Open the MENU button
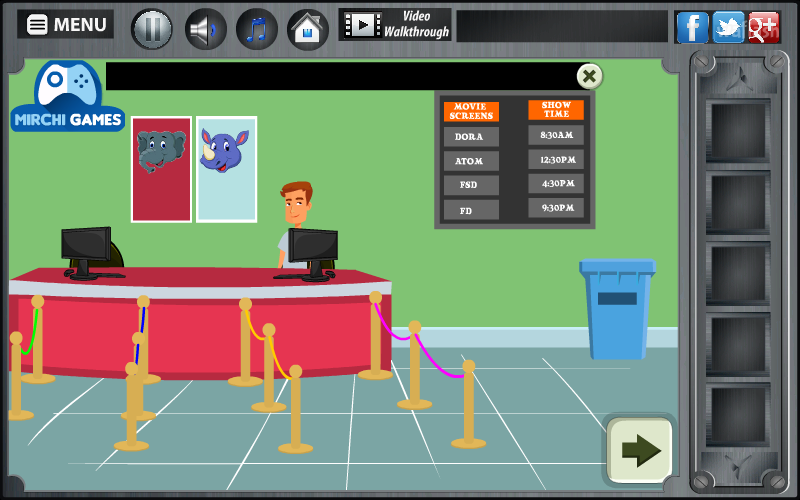800x500 pixels. (x=65, y=24)
